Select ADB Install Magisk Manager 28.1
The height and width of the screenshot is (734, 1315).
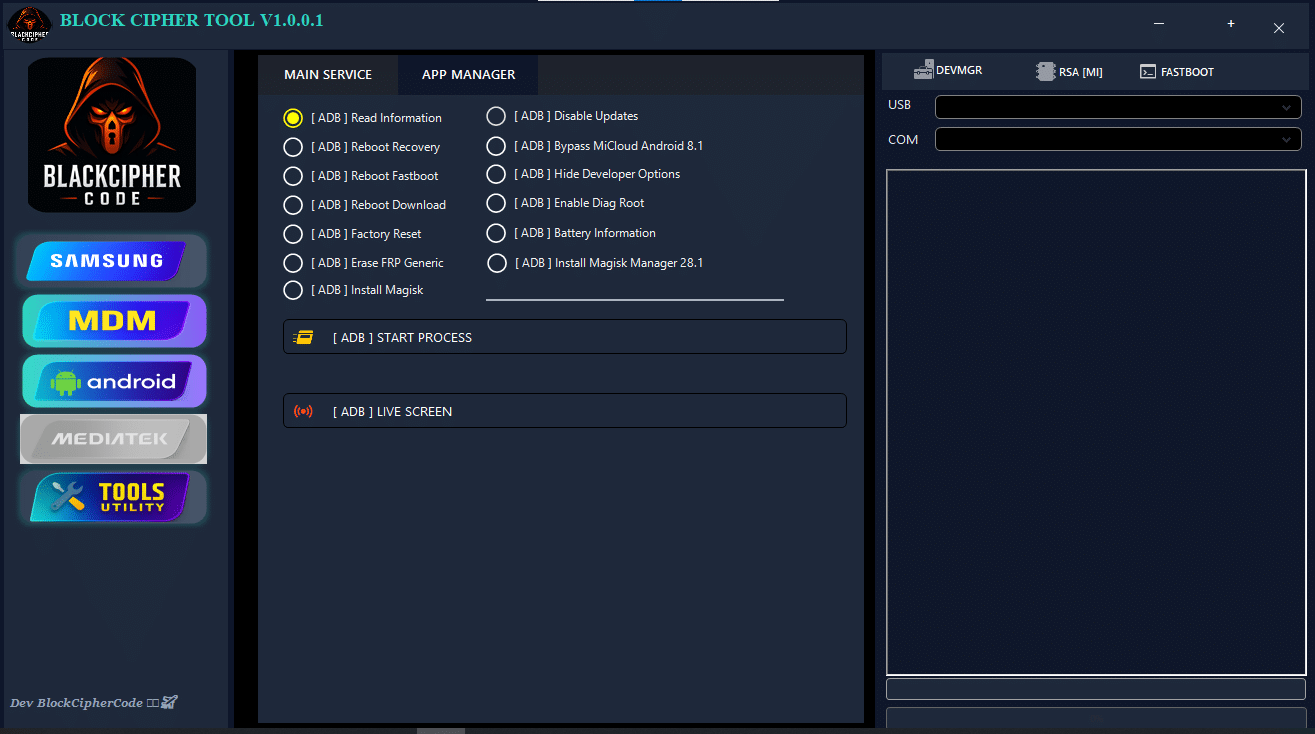point(497,263)
